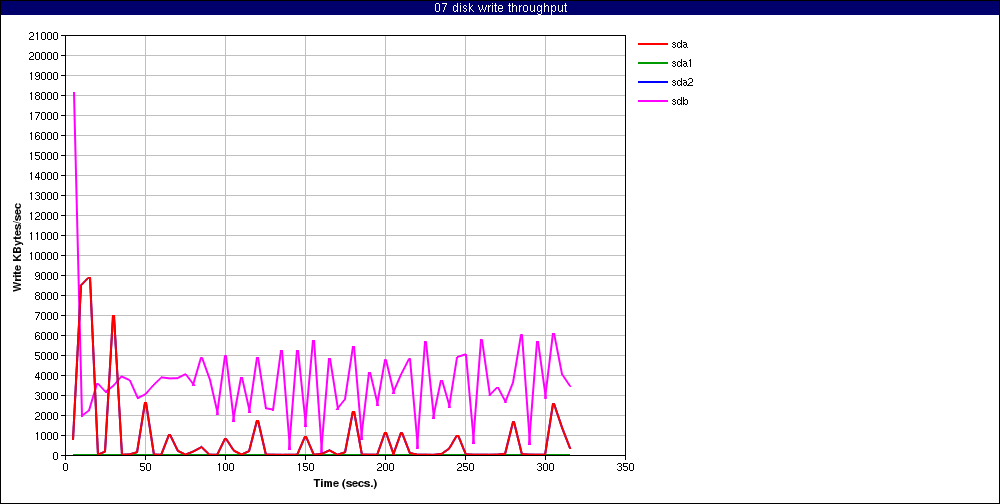Click the 18000 value on y-axis

click(45, 96)
